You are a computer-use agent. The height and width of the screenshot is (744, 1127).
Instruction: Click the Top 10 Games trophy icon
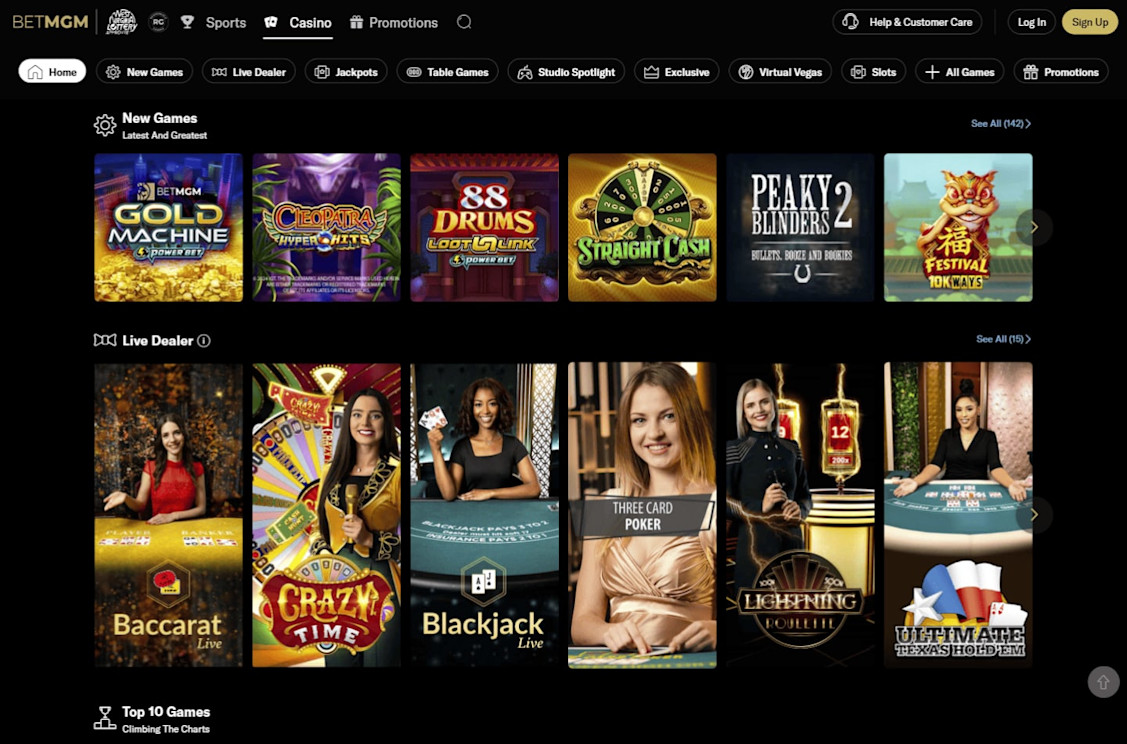click(x=105, y=718)
